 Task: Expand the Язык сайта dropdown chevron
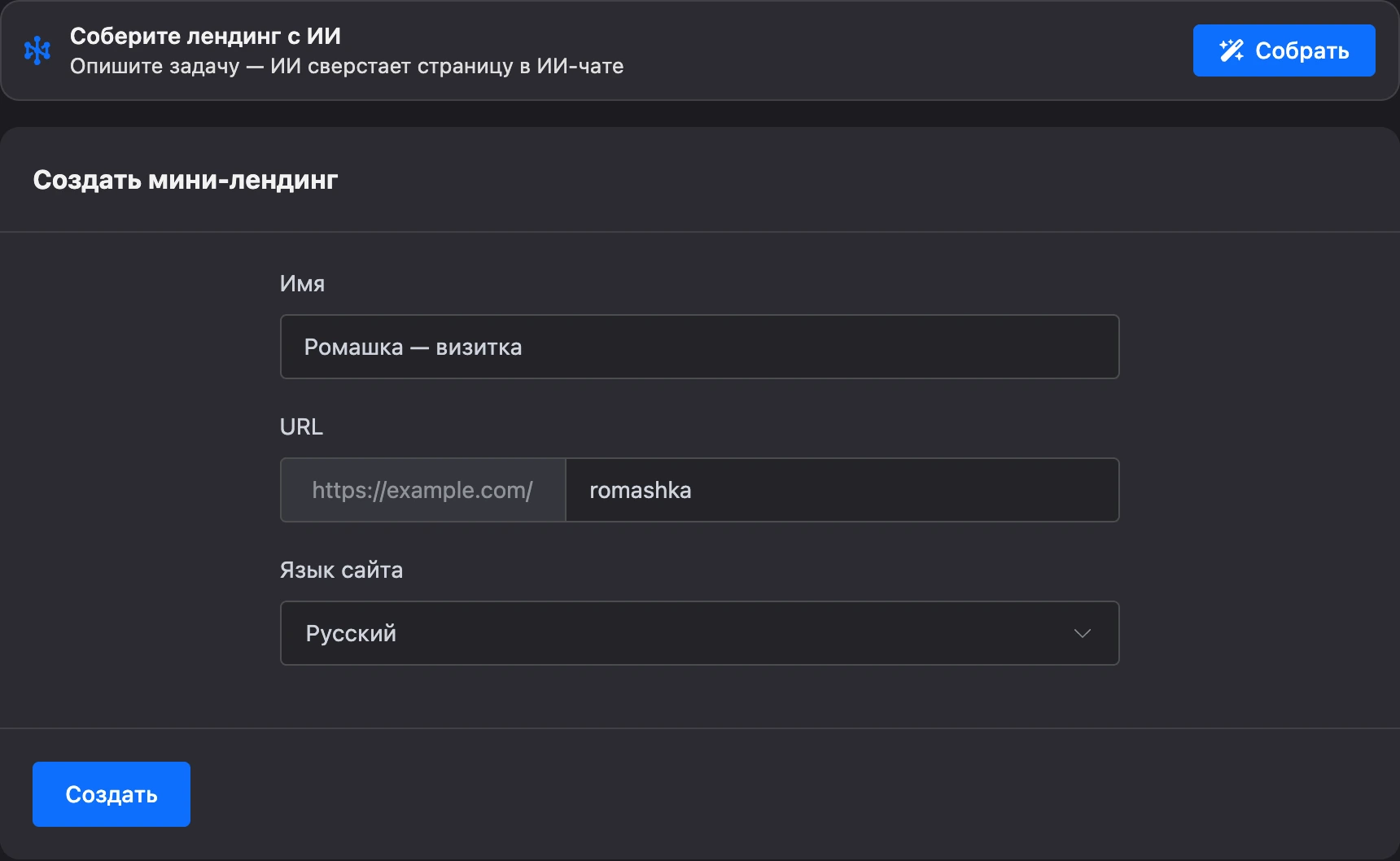click(1082, 633)
